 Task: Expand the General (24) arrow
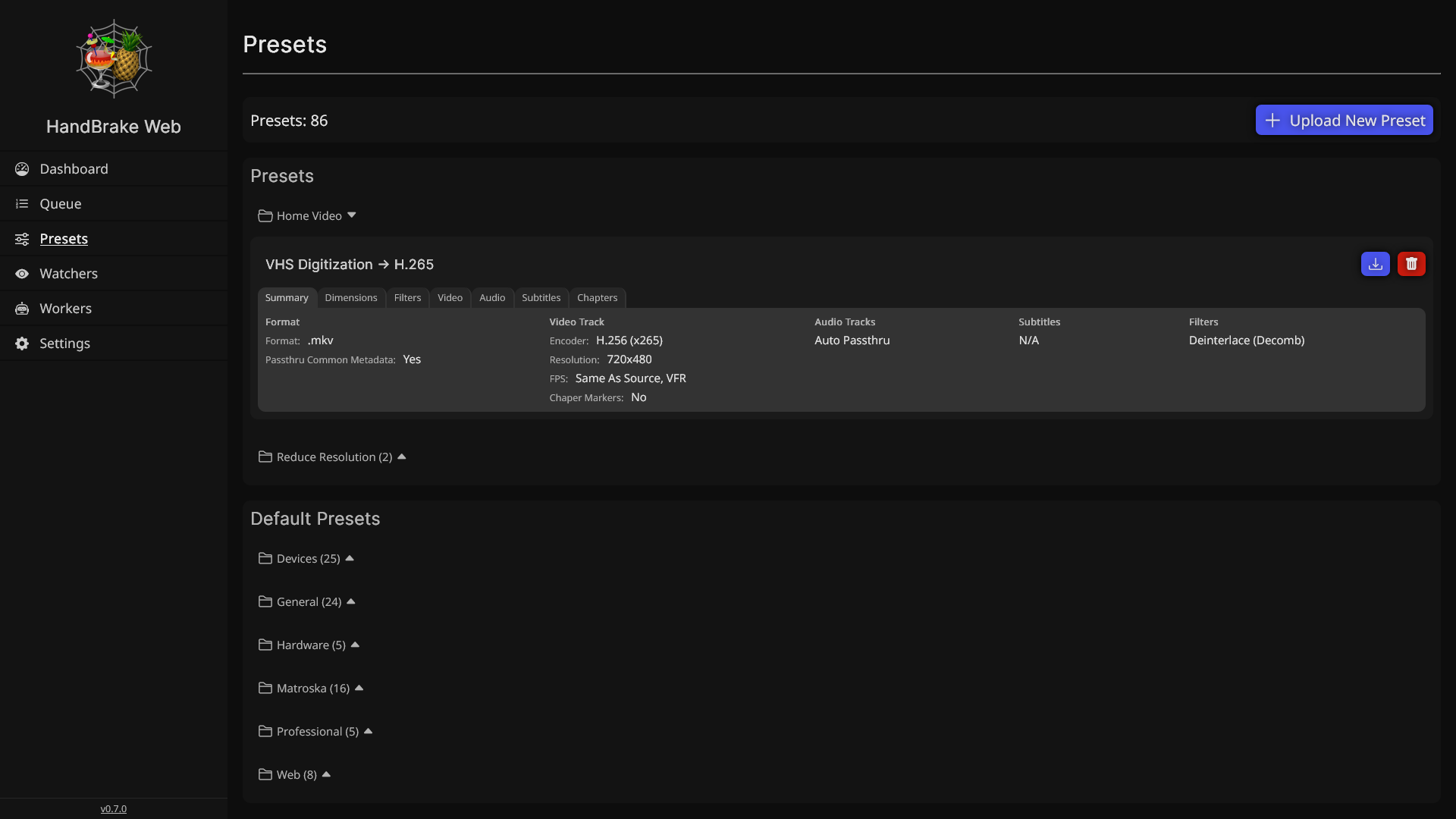point(351,601)
